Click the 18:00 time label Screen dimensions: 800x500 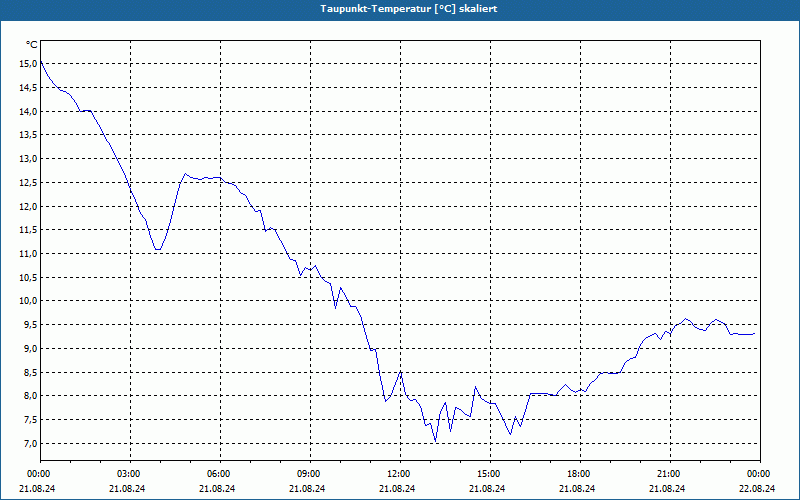[x=577, y=474]
